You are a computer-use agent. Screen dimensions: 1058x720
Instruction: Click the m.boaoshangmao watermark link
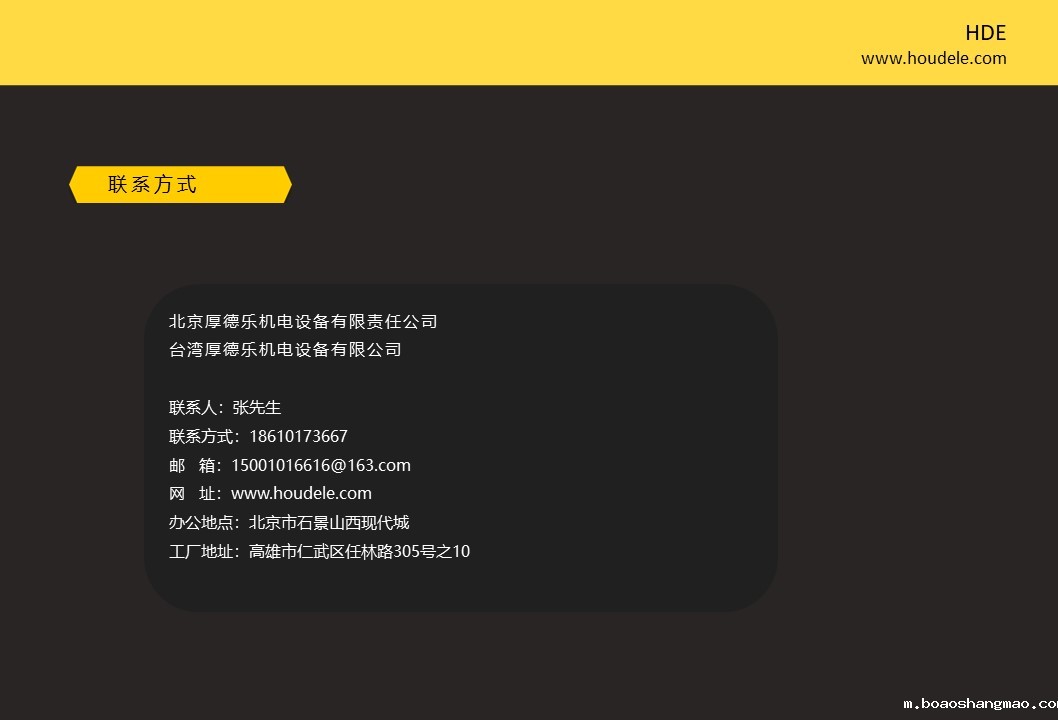tap(979, 704)
